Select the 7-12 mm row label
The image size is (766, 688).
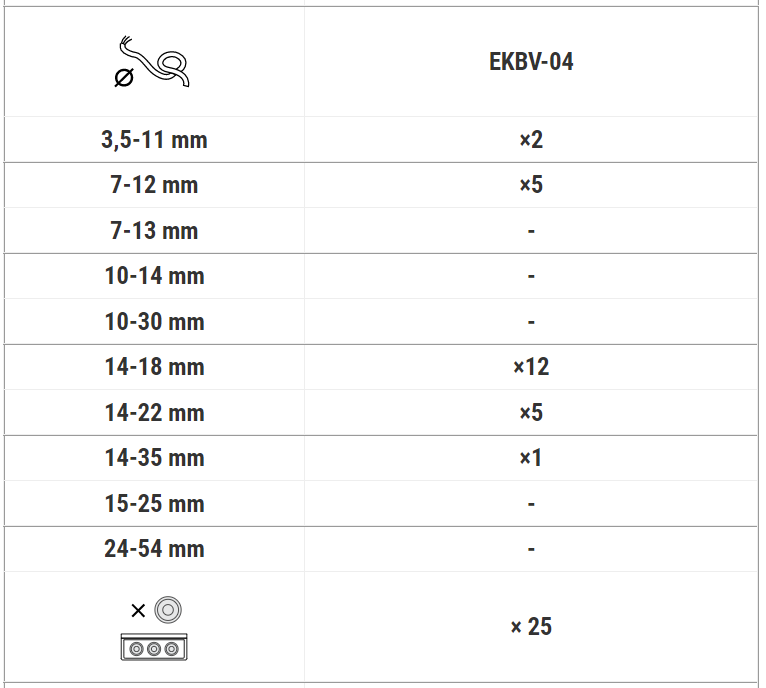click(154, 185)
